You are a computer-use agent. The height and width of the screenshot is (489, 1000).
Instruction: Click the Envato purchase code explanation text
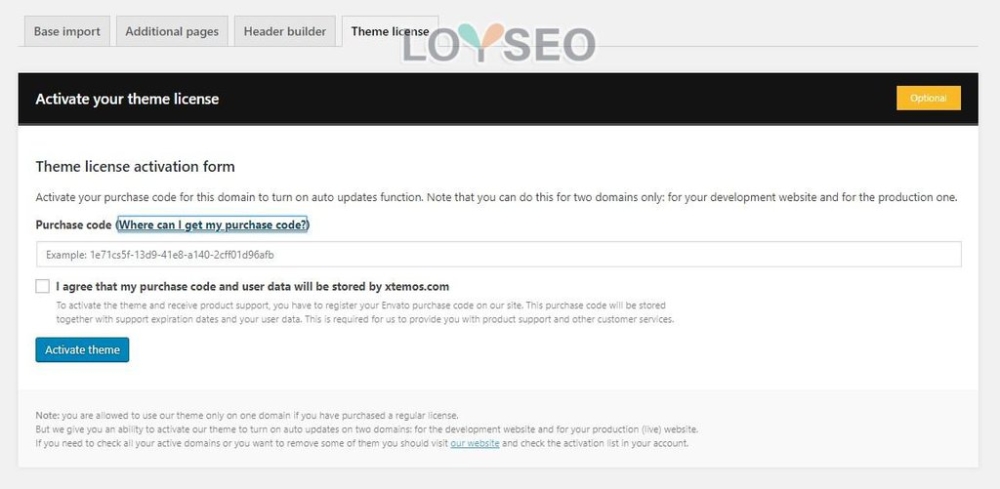coord(365,312)
